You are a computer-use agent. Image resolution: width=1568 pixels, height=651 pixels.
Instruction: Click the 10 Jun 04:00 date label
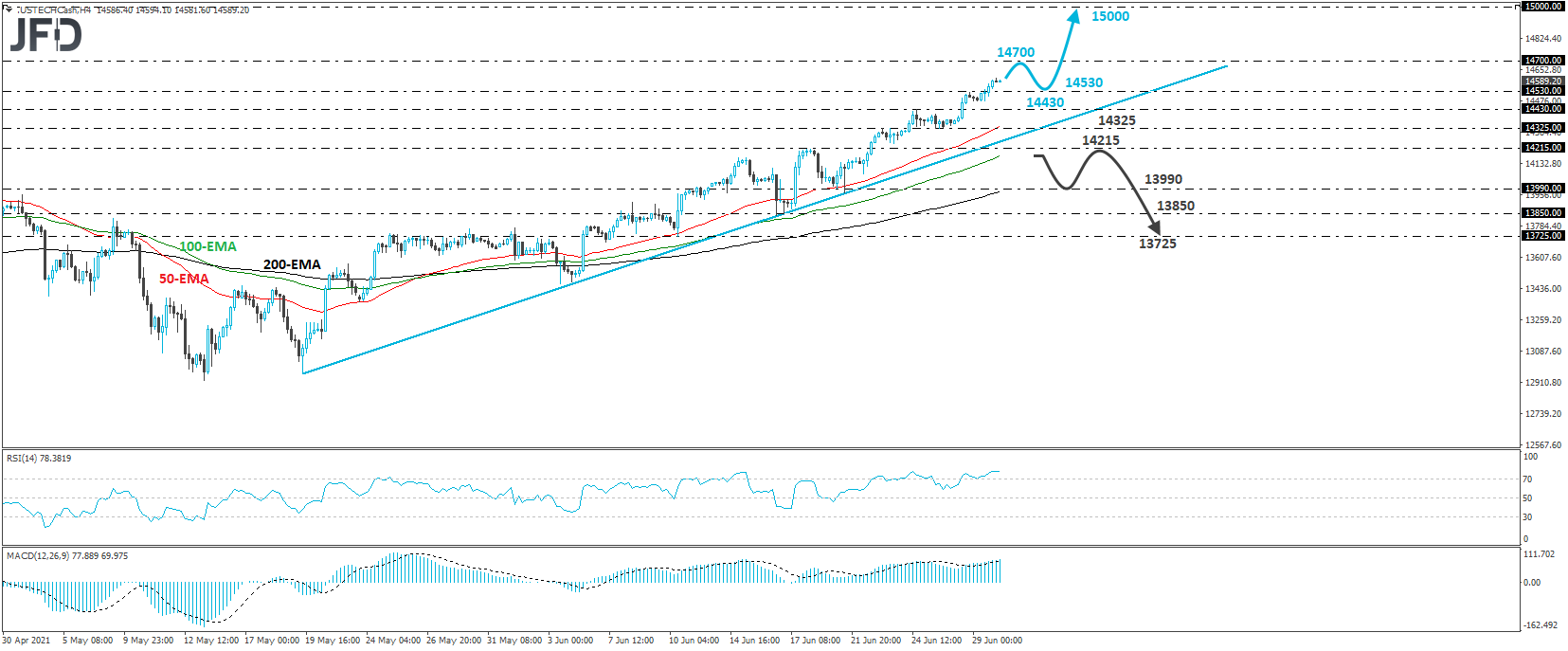694,641
